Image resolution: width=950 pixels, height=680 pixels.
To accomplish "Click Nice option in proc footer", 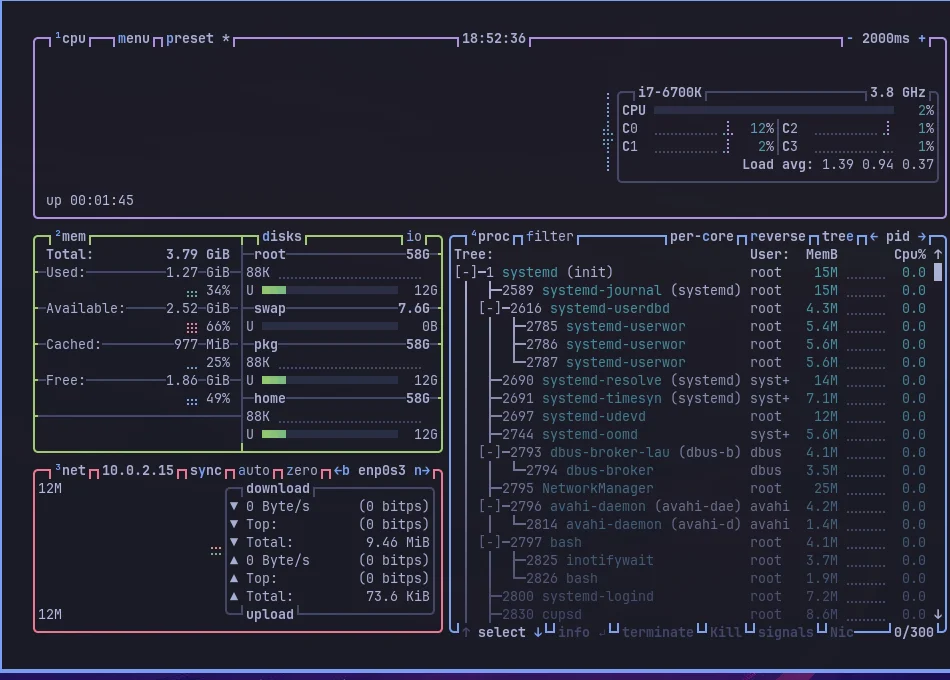I will [x=842, y=633].
